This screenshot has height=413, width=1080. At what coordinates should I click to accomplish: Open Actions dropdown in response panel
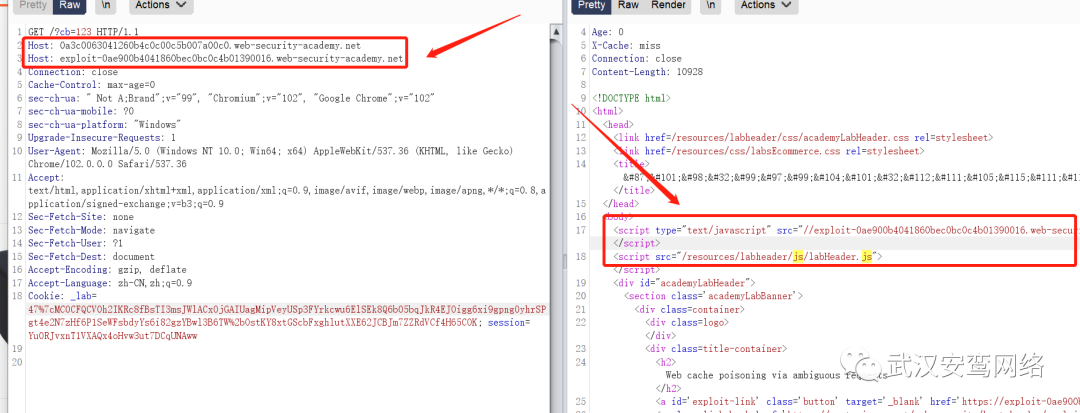click(x=766, y=6)
